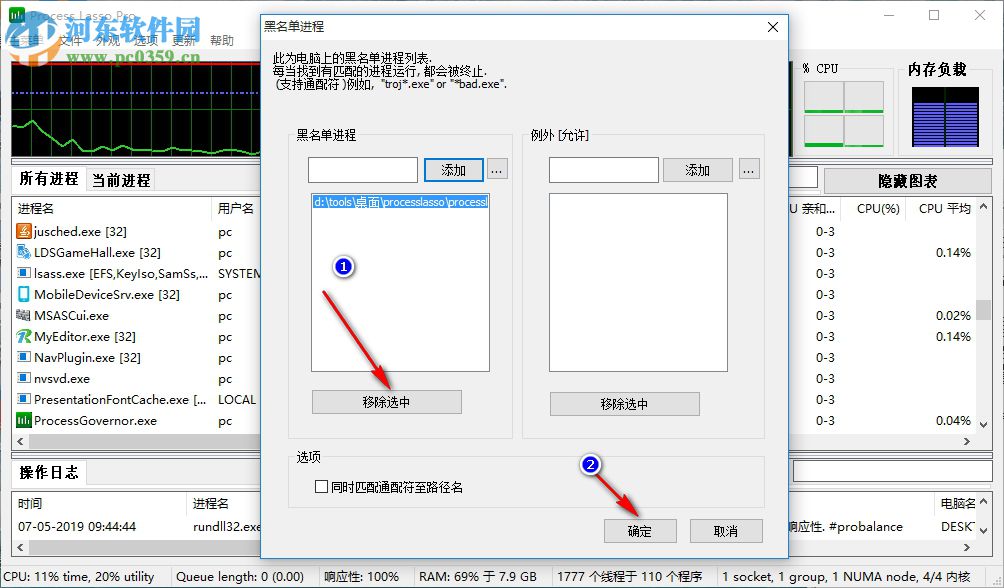Click the MyEditor.exe green R icon
Image resolution: width=1004 pixels, height=588 pixels.
pyautogui.click(x=24, y=336)
